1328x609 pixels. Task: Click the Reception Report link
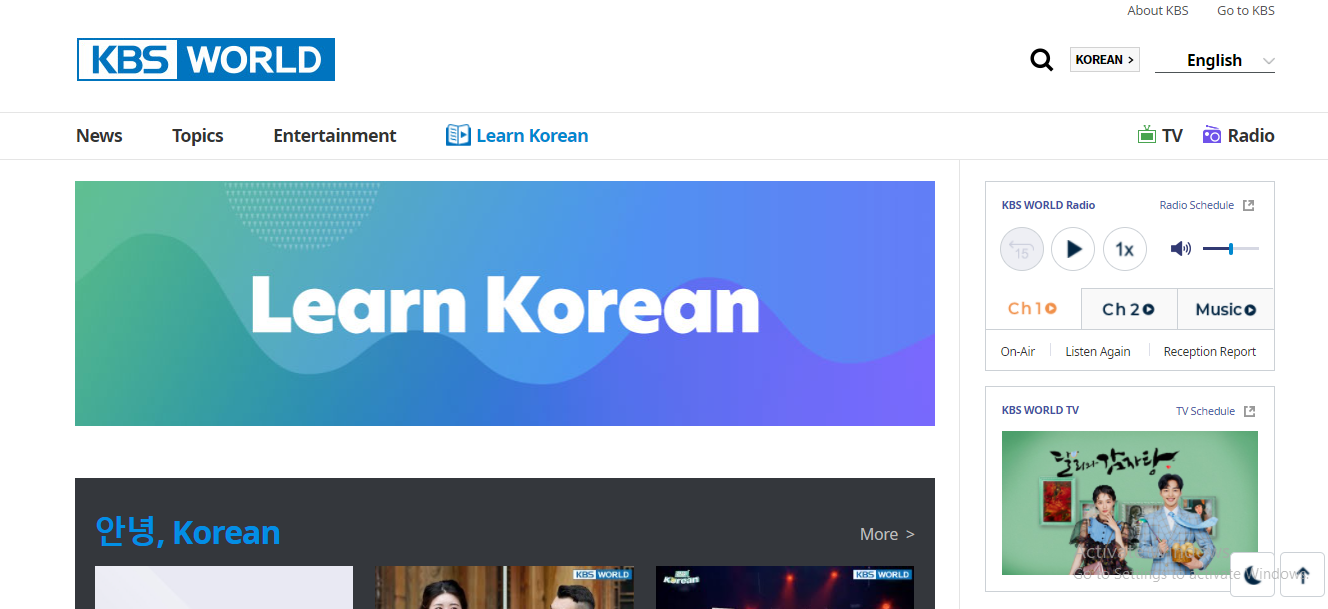click(1210, 352)
